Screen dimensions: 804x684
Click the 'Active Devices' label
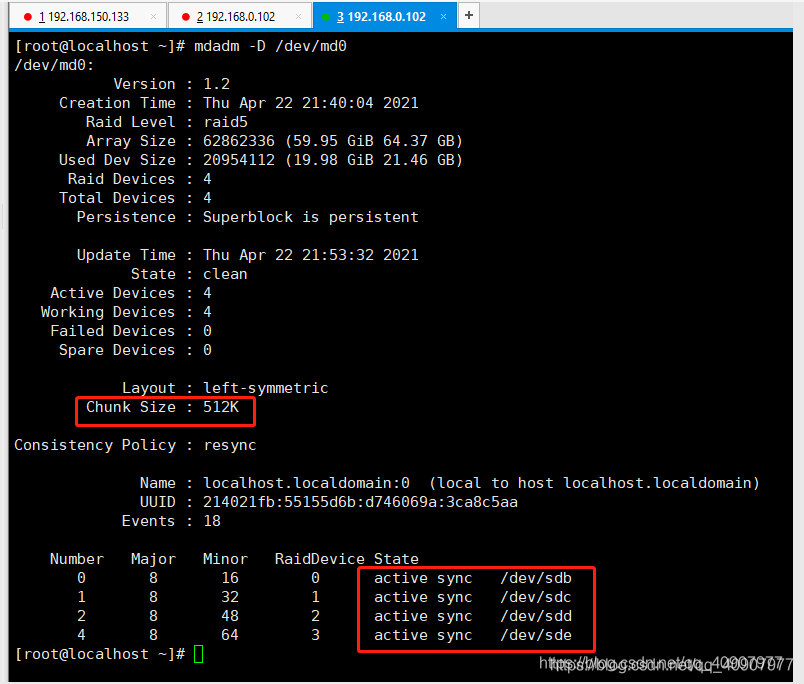113,293
